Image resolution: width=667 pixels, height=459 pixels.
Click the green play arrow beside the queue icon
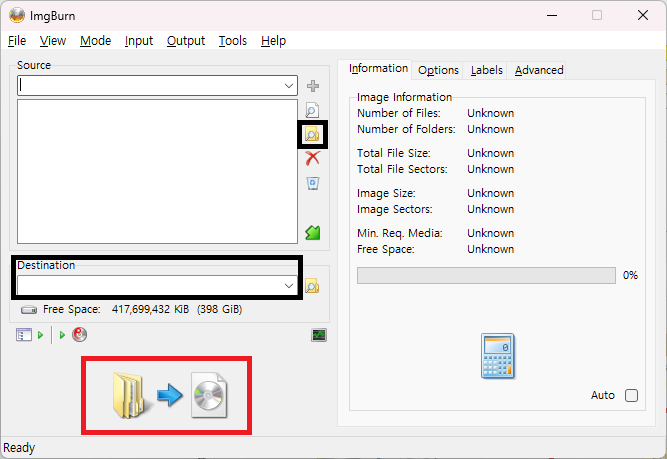(x=40, y=335)
